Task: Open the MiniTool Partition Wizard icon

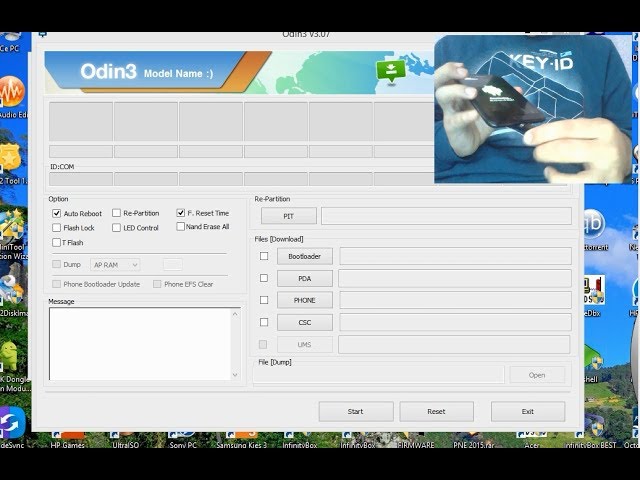Action: pos(11,225)
